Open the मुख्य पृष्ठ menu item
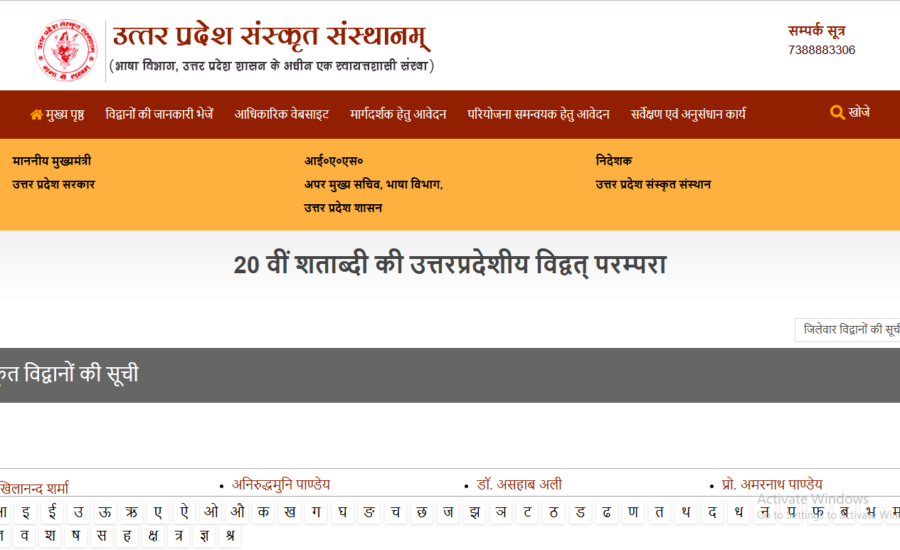900x550 pixels. point(57,114)
